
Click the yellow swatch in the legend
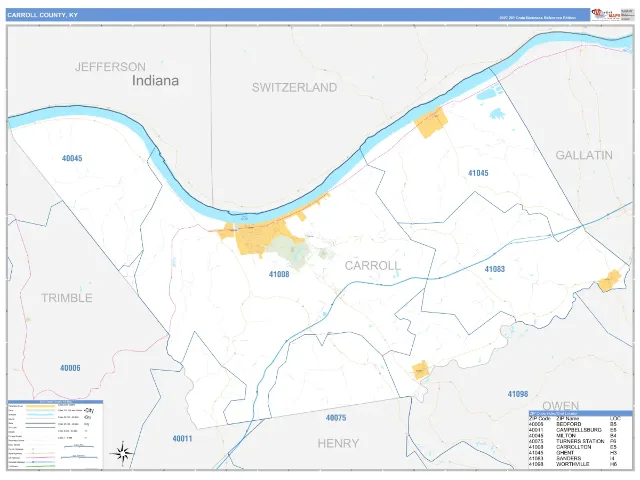click(x=40, y=406)
